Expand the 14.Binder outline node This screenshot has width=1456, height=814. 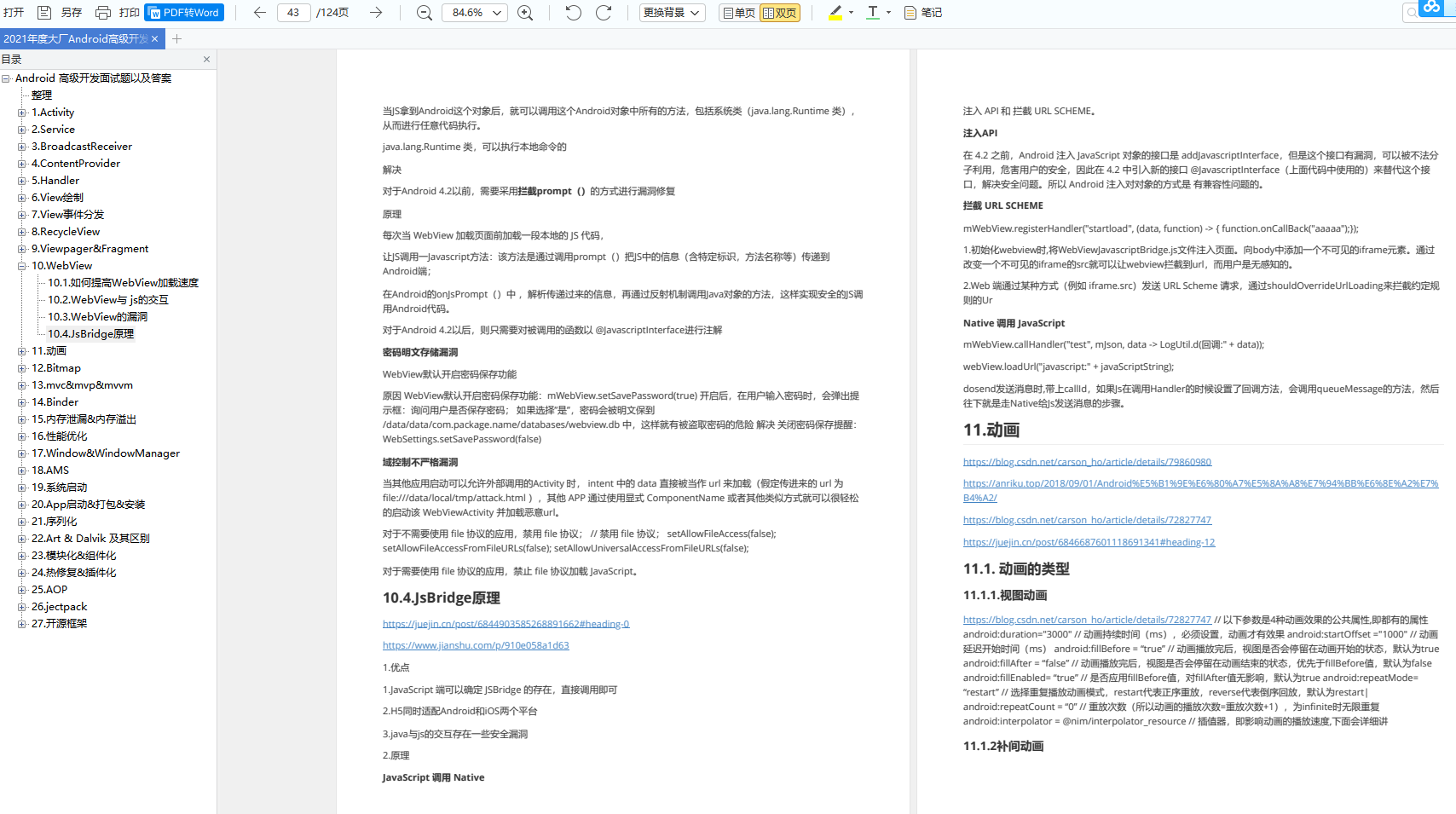point(22,402)
